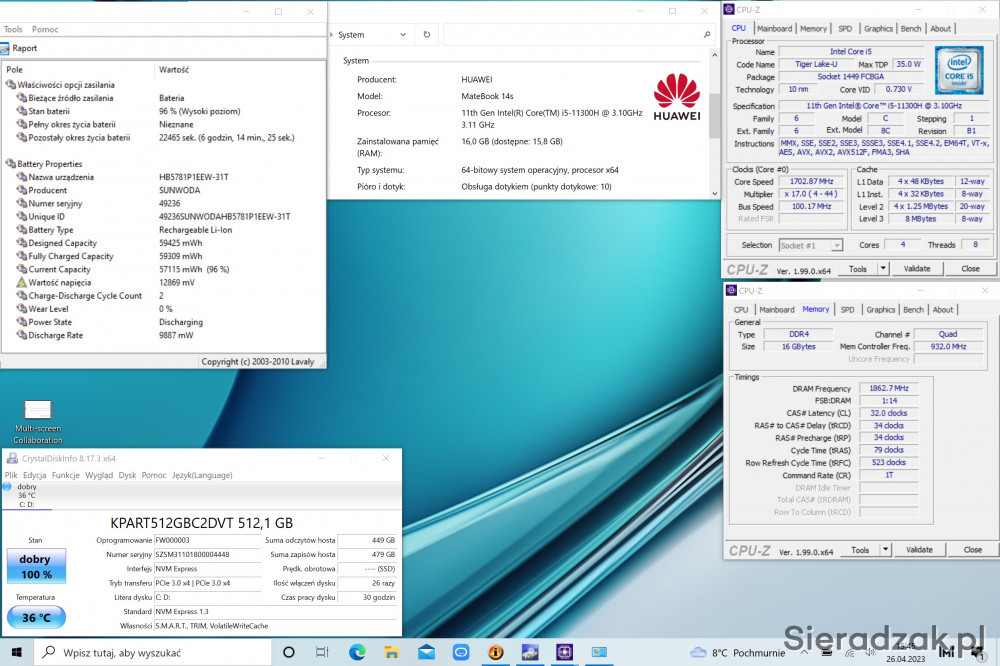Click the Battery Properties group icon
The width and height of the screenshot is (1000, 666).
tap(11, 164)
